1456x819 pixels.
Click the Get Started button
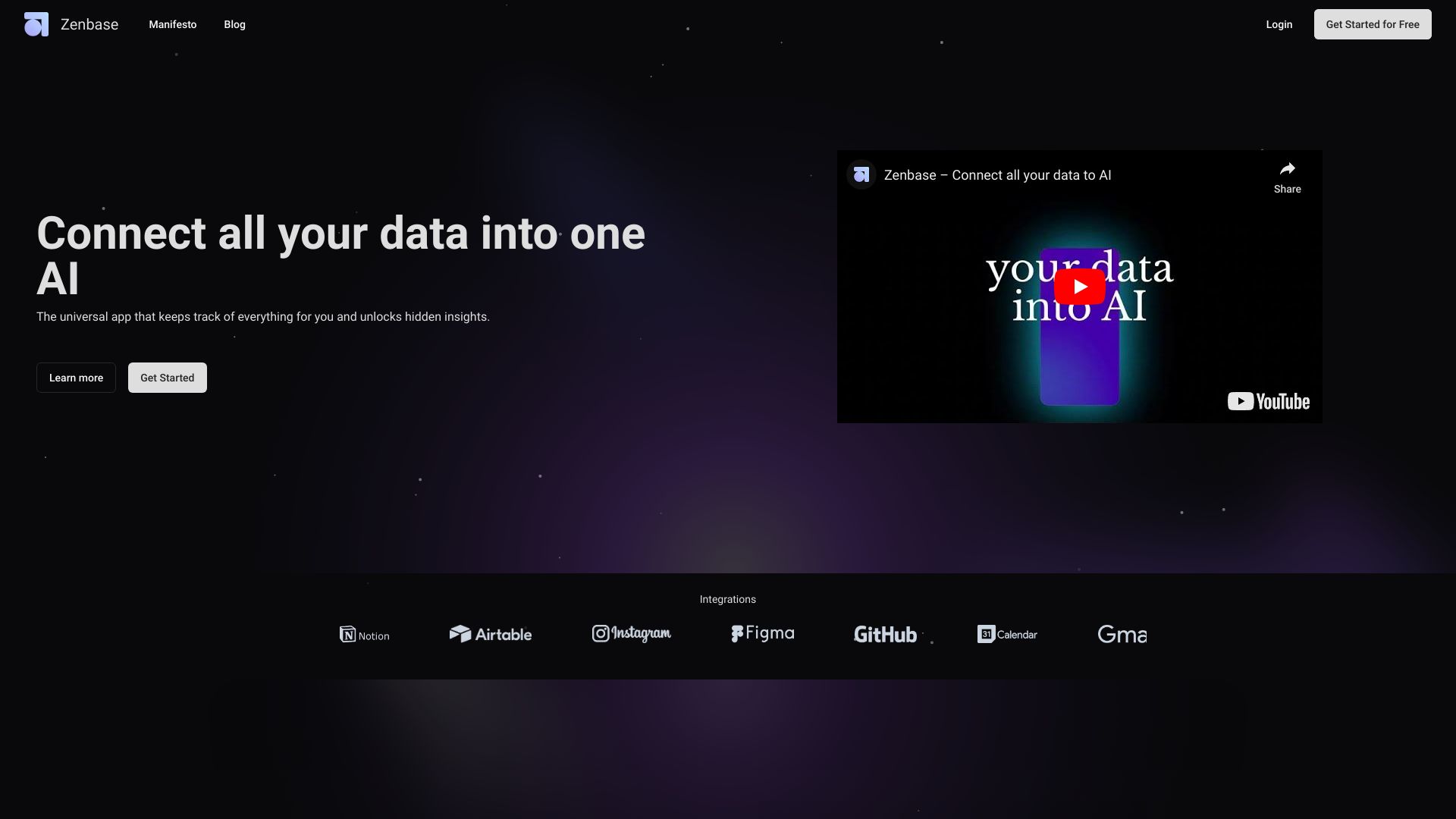167,377
